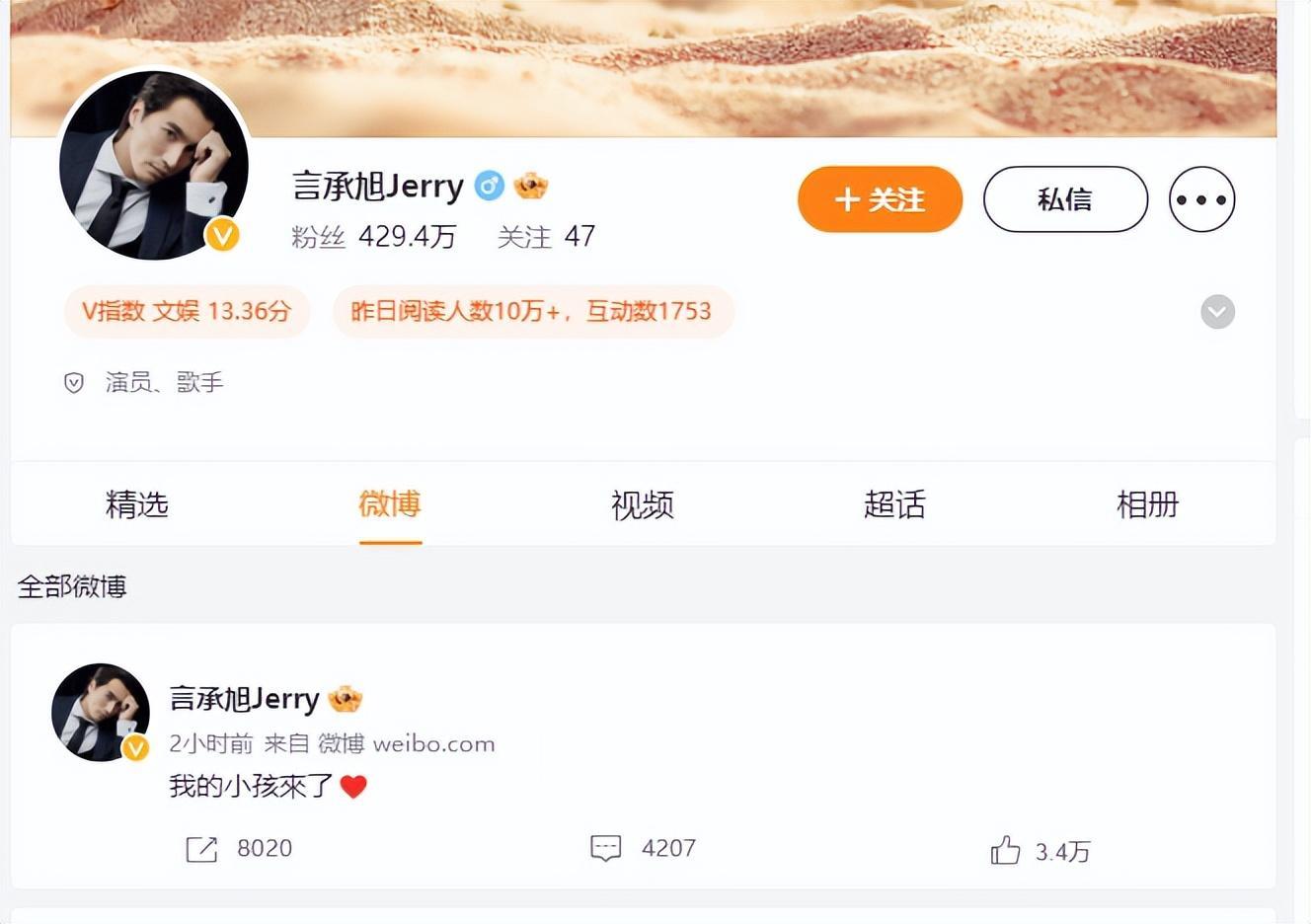Click the repost icon on the post
This screenshot has height=924, width=1311.
[201, 849]
